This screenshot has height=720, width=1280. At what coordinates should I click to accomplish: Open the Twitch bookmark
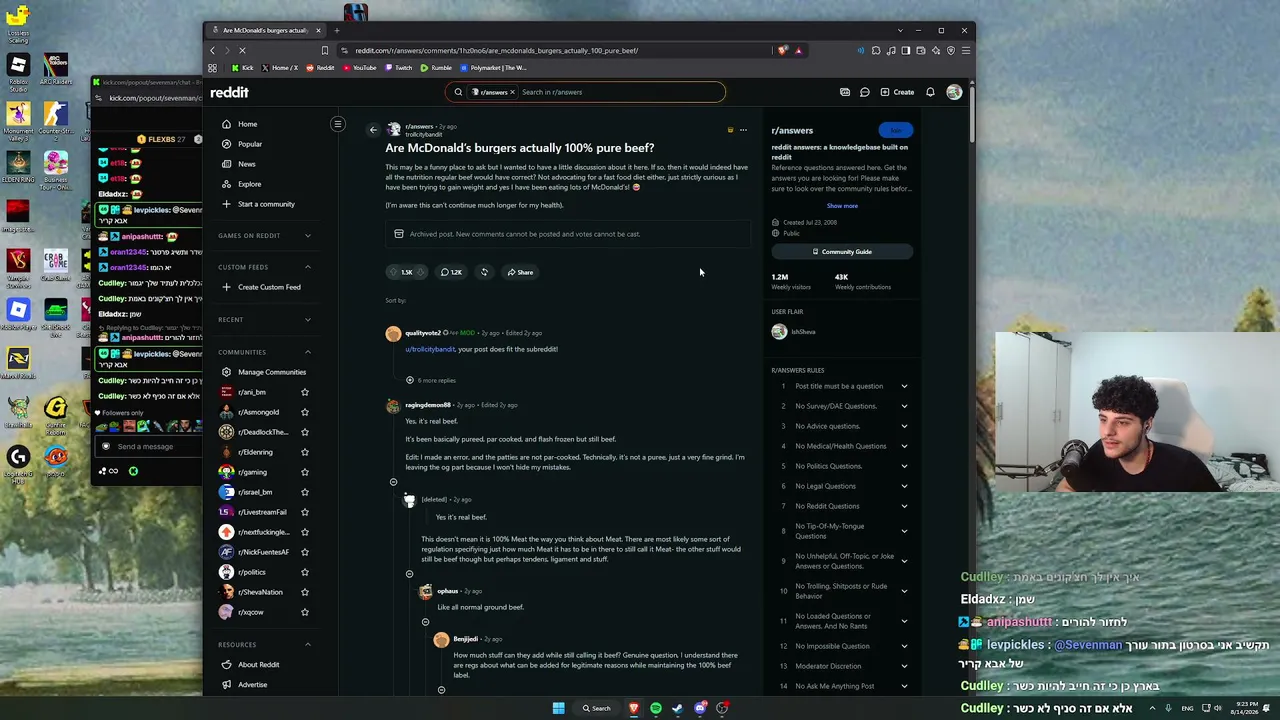click(399, 68)
